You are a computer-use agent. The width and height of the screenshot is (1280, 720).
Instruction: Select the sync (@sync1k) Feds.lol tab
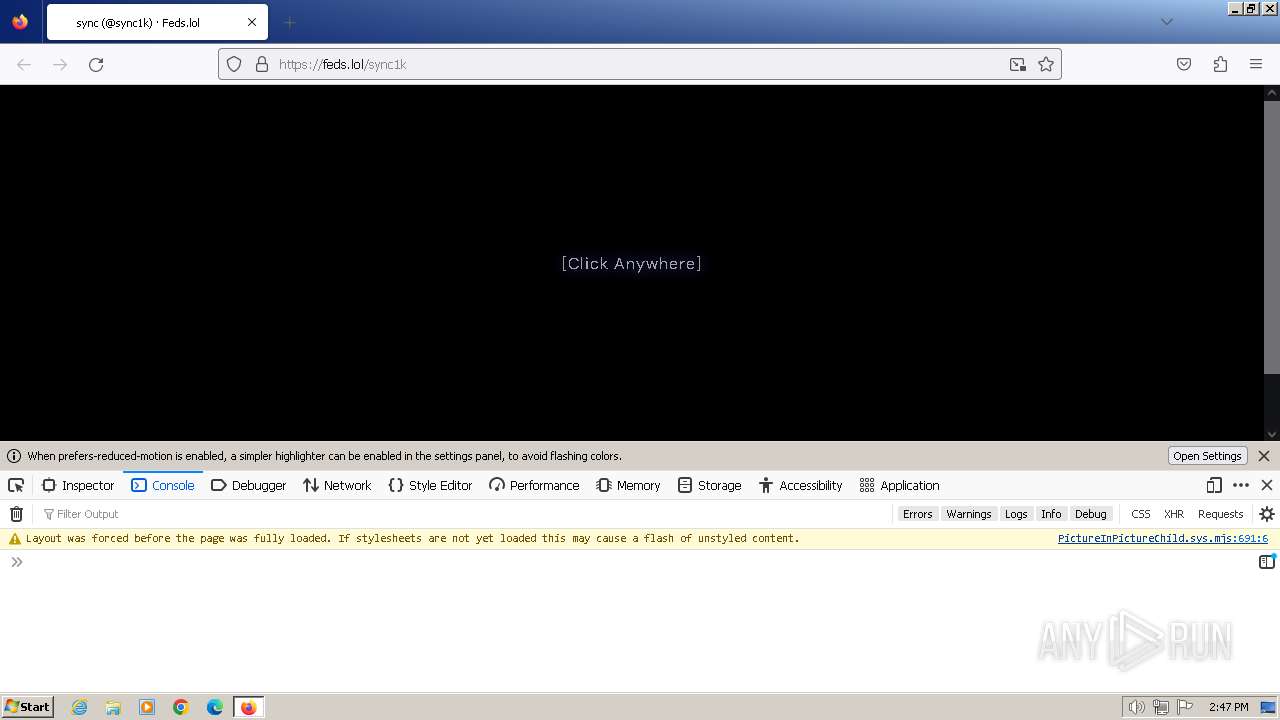[157, 22]
